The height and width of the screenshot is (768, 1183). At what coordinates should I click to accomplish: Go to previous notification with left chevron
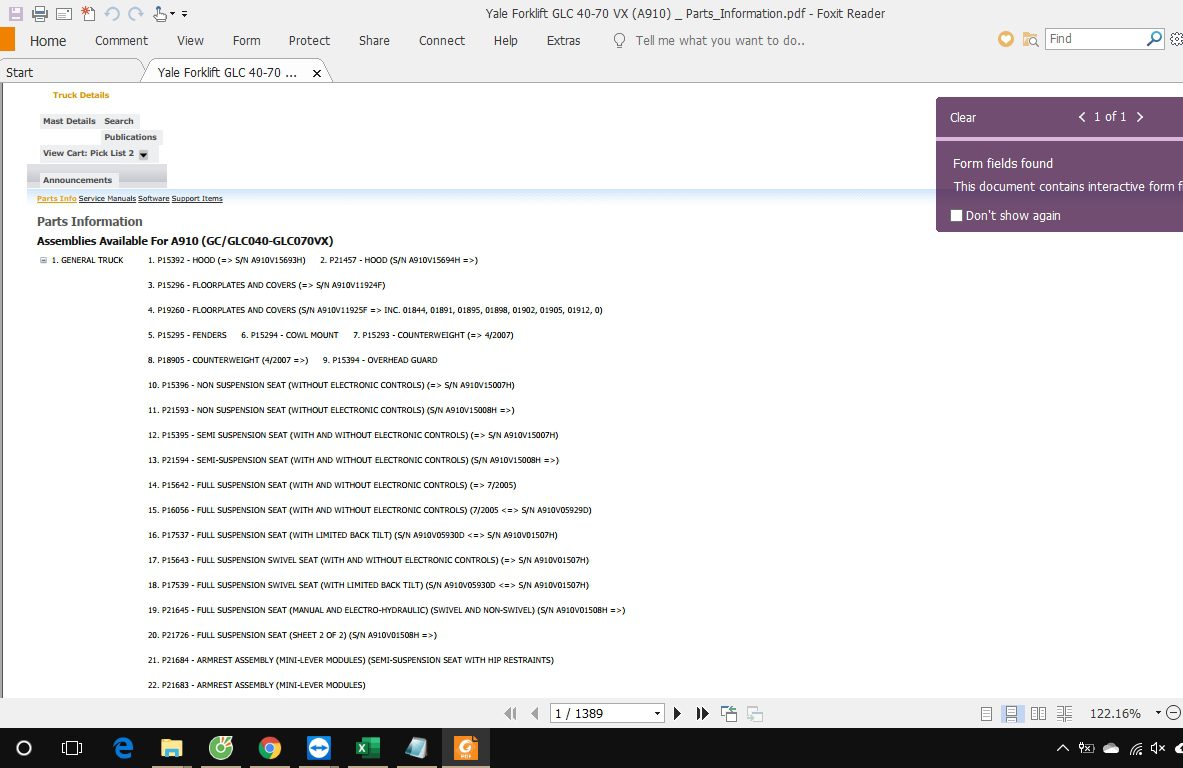tap(1082, 117)
